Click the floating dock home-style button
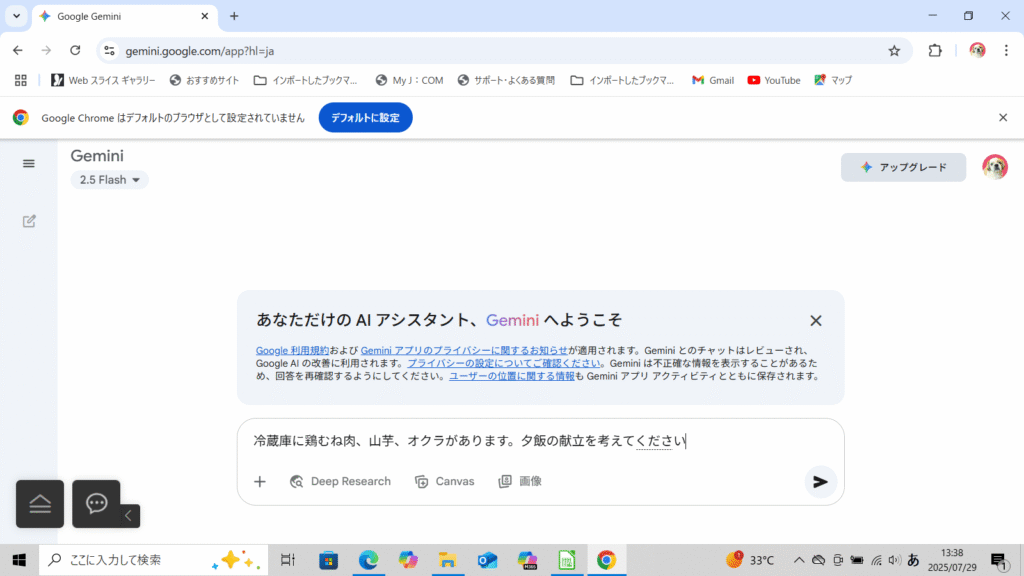1024x576 pixels. click(40, 504)
